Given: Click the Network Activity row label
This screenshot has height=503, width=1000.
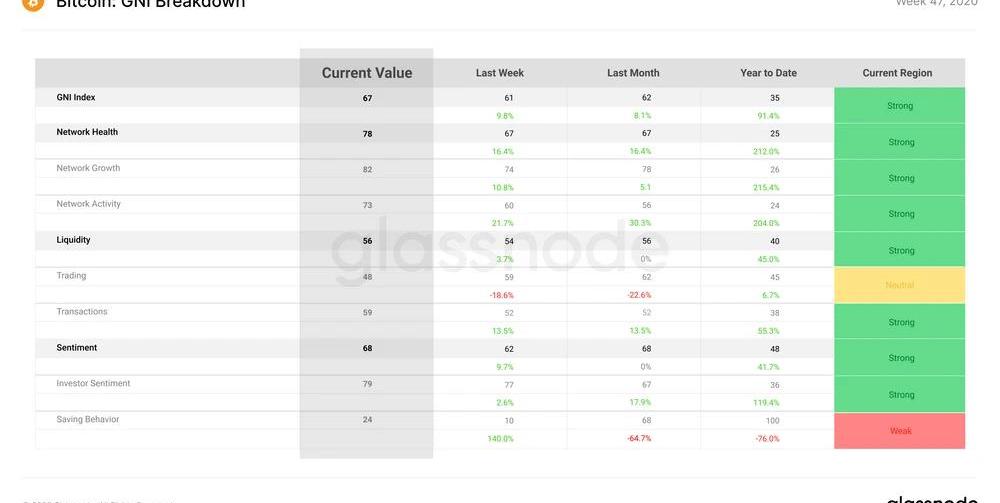Looking at the screenshot, I should pos(88,204).
